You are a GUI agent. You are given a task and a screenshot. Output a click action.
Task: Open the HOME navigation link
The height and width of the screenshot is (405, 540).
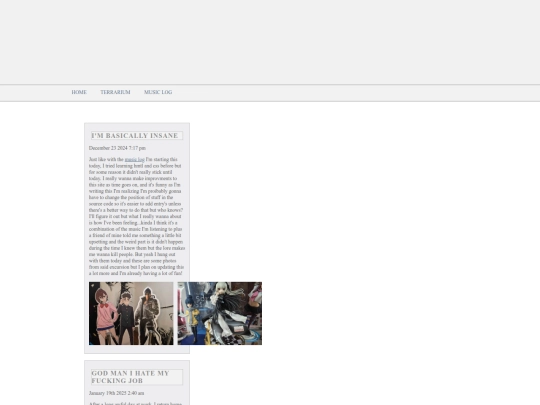point(79,92)
